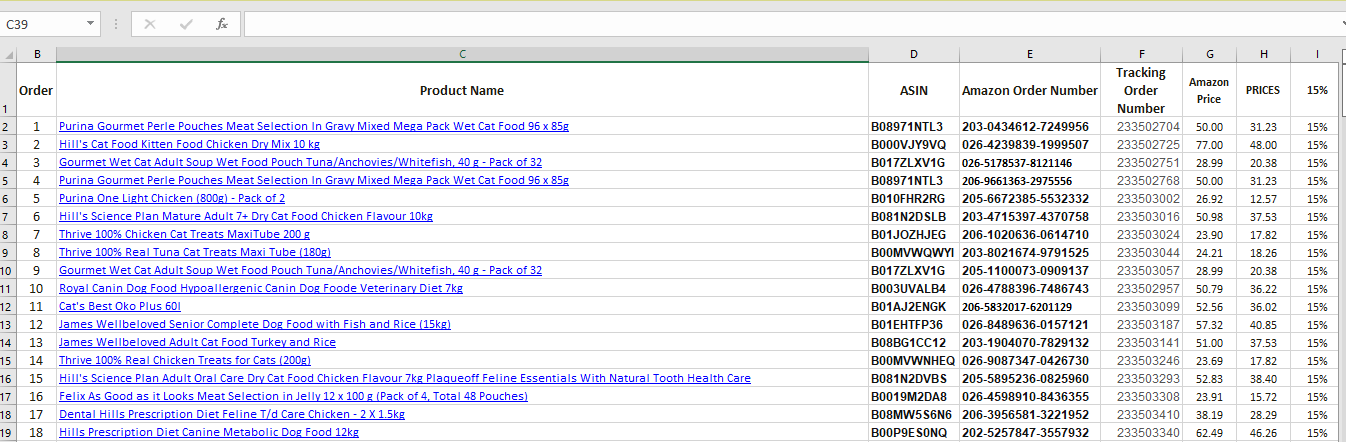
Task: Click the Cancel (X) icon in formula bar
Action: tap(150, 24)
